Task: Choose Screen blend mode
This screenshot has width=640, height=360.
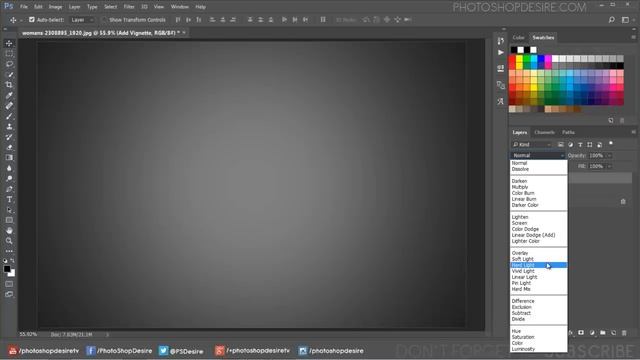Action: pos(538,223)
